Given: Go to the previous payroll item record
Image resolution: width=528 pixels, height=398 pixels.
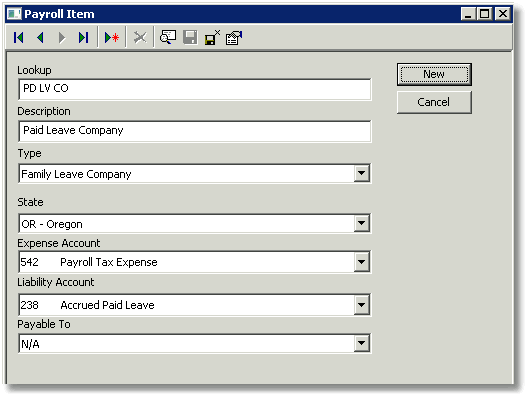Looking at the screenshot, I should pos(40,37).
